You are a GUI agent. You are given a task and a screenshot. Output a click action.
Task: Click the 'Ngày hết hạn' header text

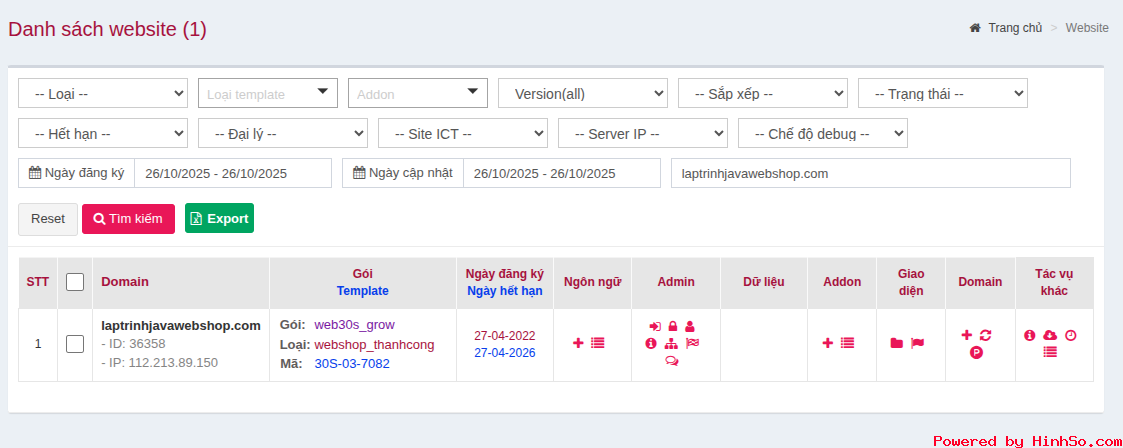[505, 291]
